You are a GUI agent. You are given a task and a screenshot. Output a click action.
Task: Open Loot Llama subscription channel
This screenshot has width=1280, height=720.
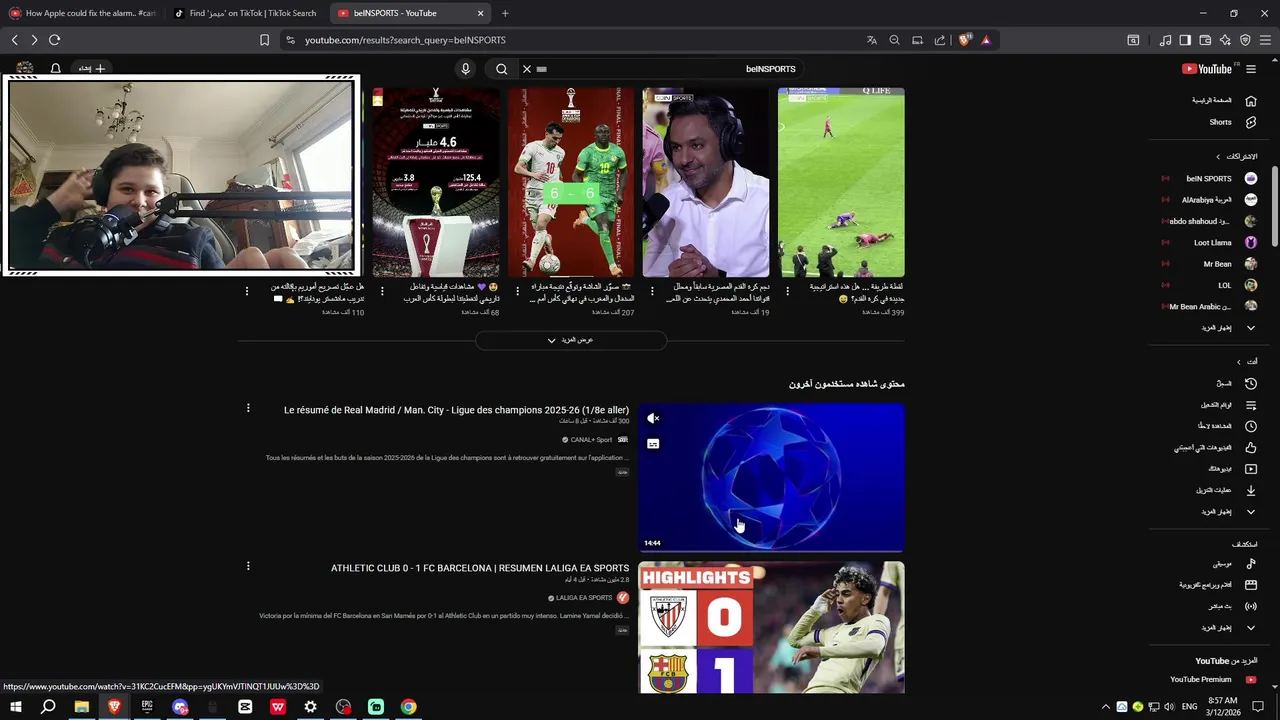(x=1211, y=243)
